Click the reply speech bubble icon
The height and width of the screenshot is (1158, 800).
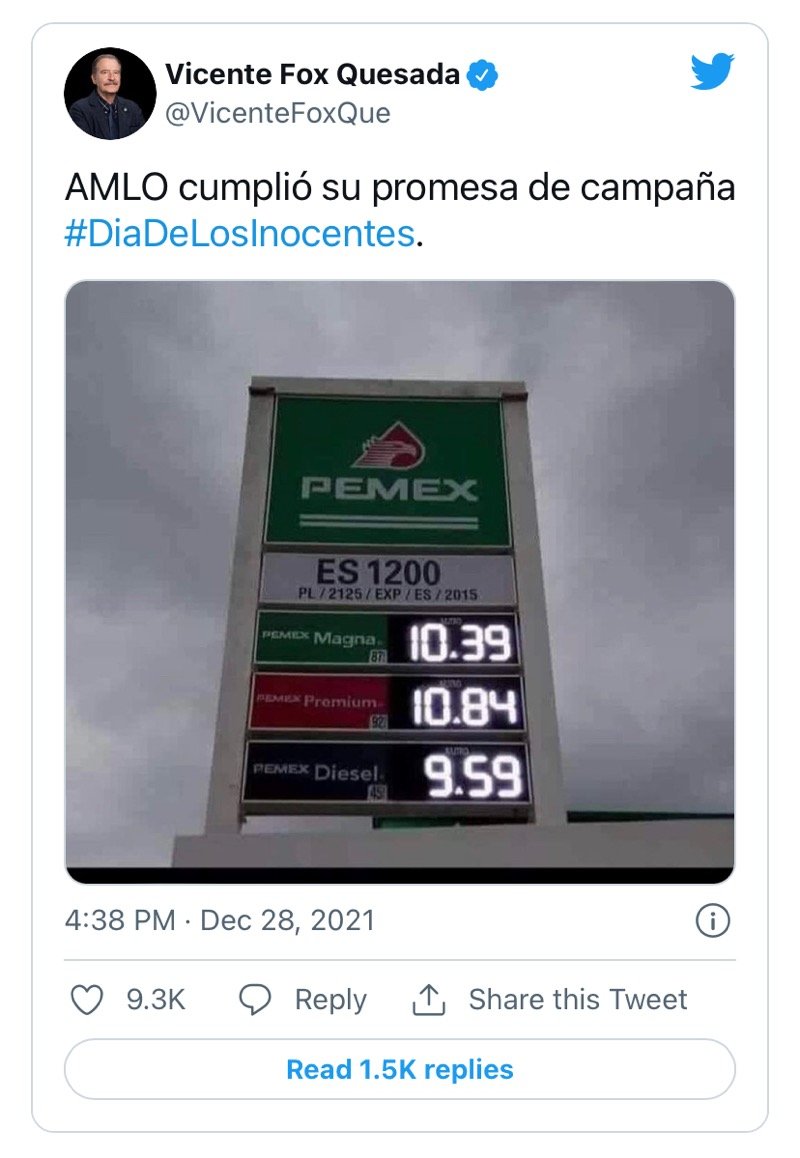tap(255, 999)
